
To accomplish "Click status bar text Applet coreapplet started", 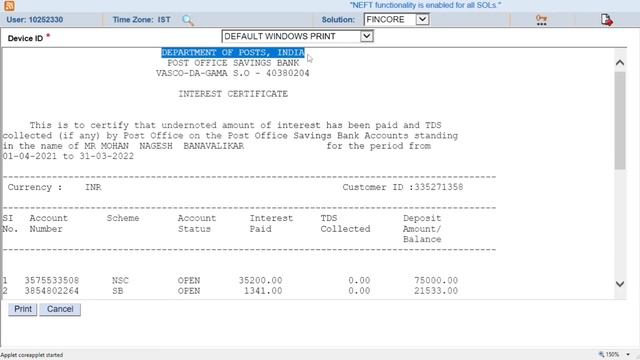I will coord(32,355).
